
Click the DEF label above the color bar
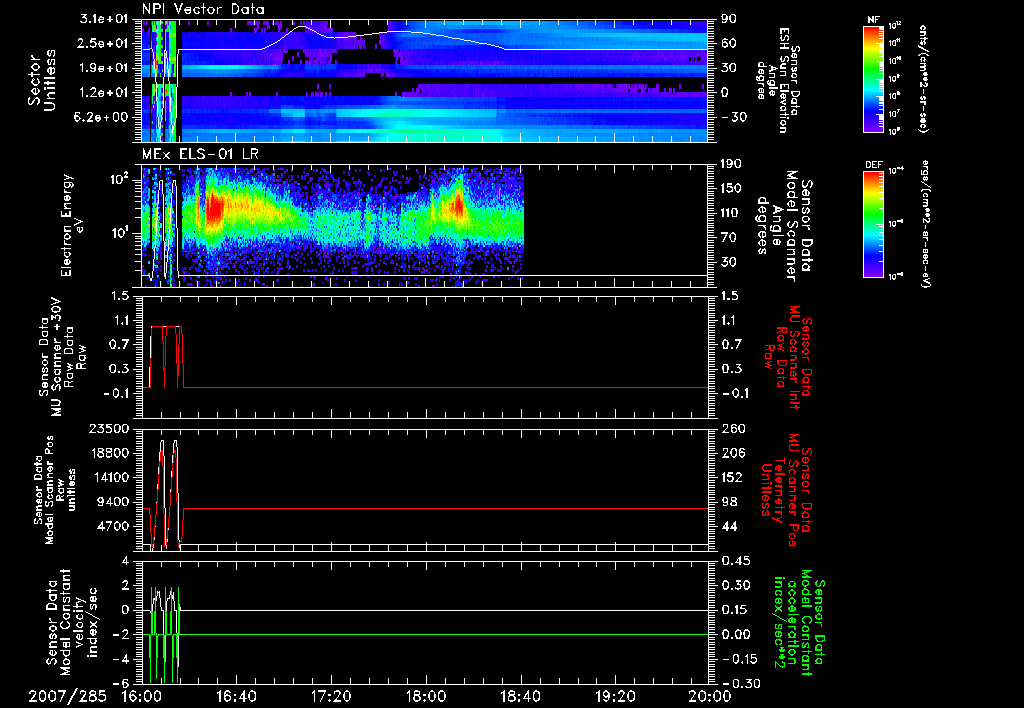(x=874, y=165)
